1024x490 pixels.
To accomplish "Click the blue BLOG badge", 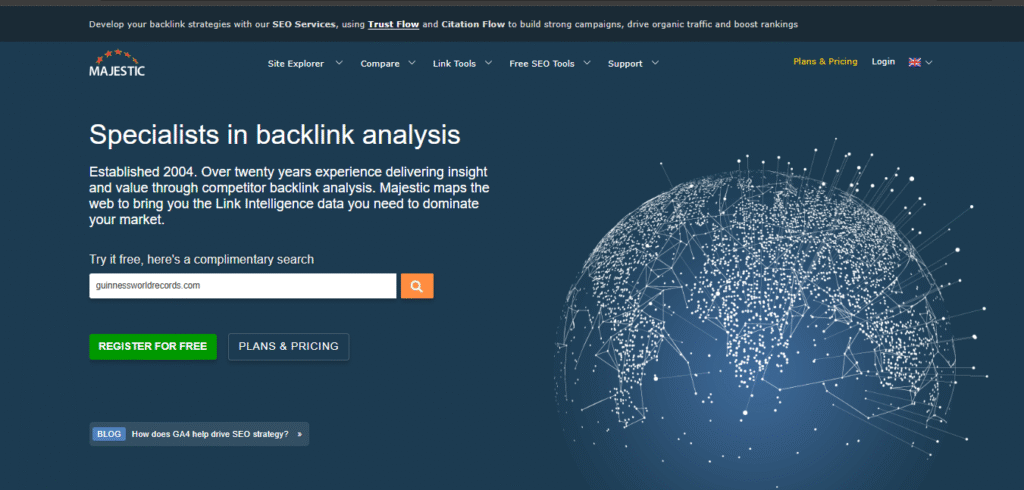I will tap(109, 434).
